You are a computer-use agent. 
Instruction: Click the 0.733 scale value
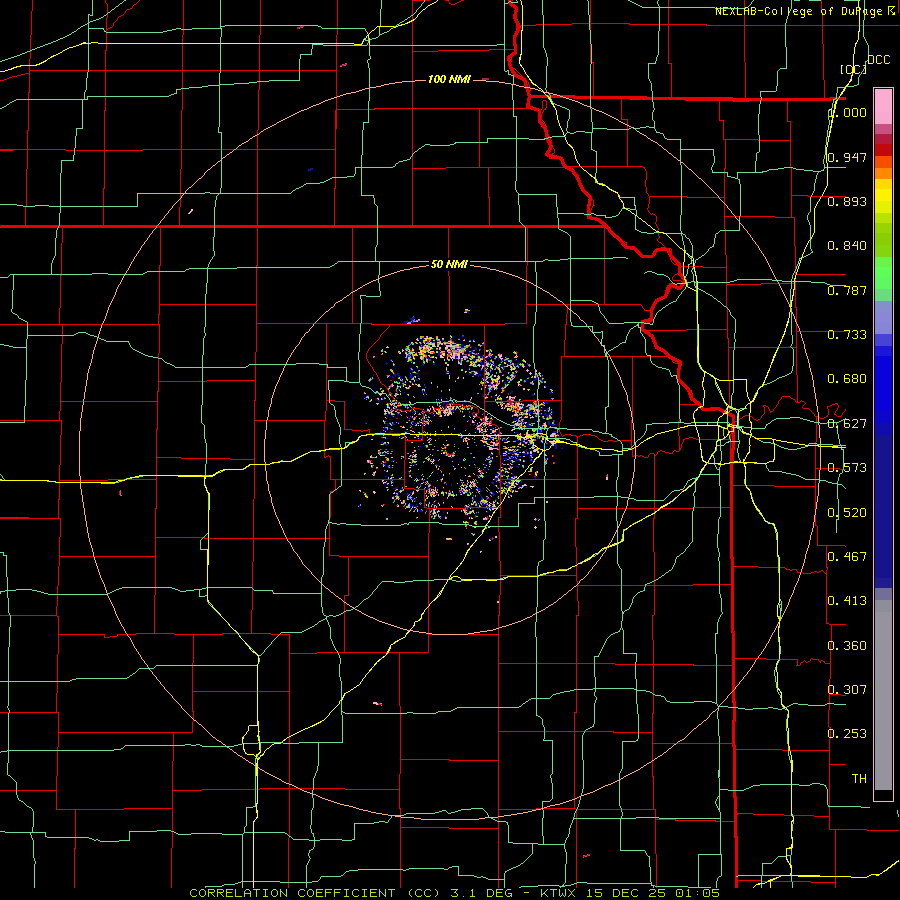(847, 335)
